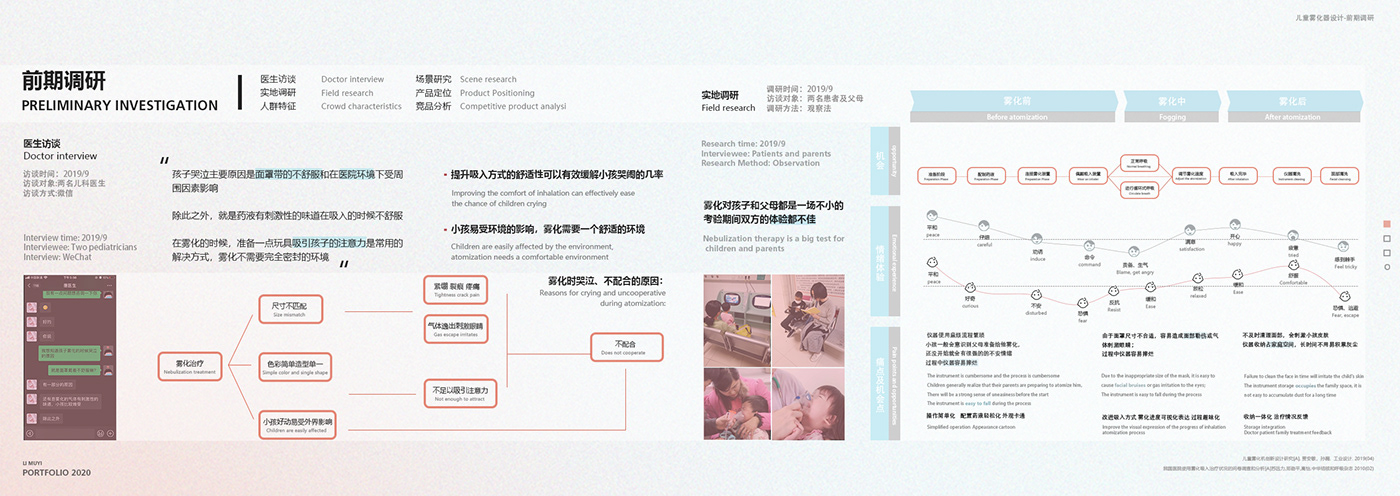
Task: Select the child face labeled 'fear'
Action: point(1083,302)
